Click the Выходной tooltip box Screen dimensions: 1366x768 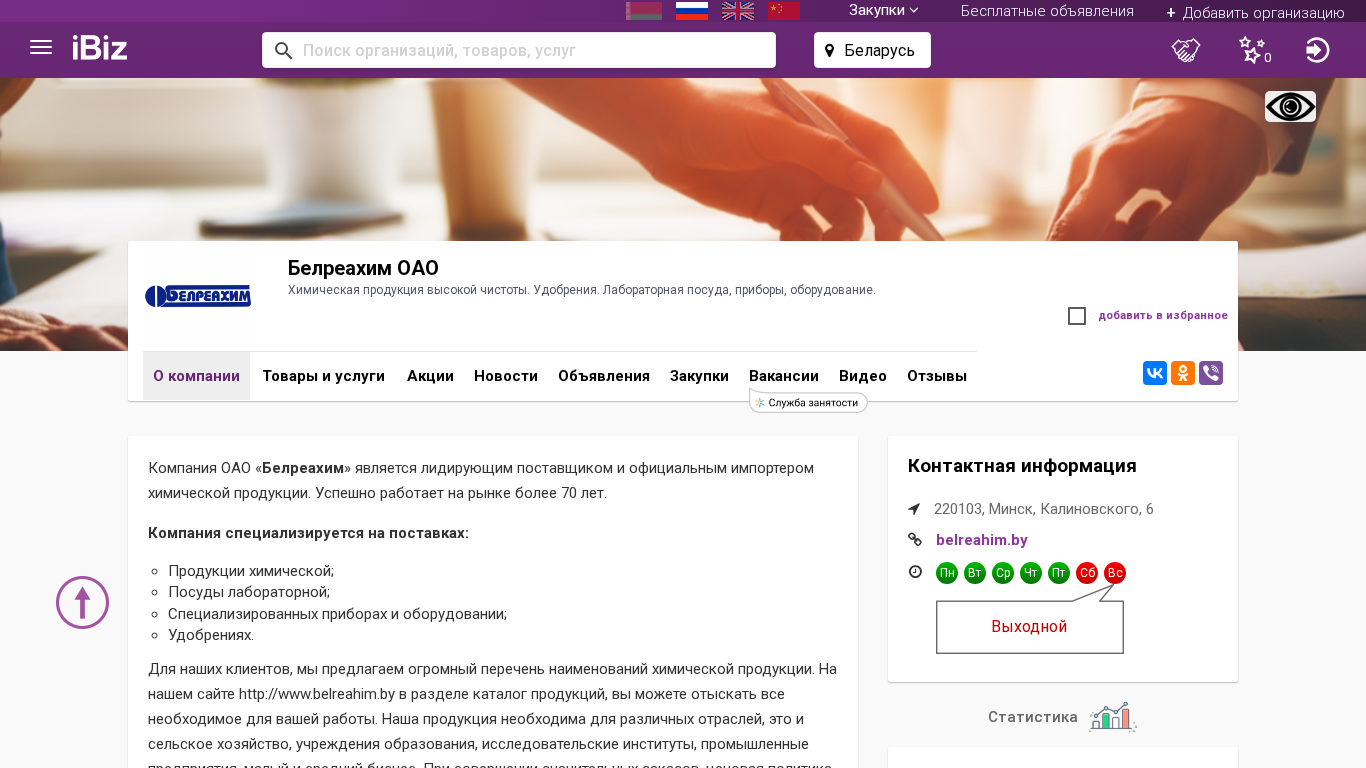pos(1030,627)
